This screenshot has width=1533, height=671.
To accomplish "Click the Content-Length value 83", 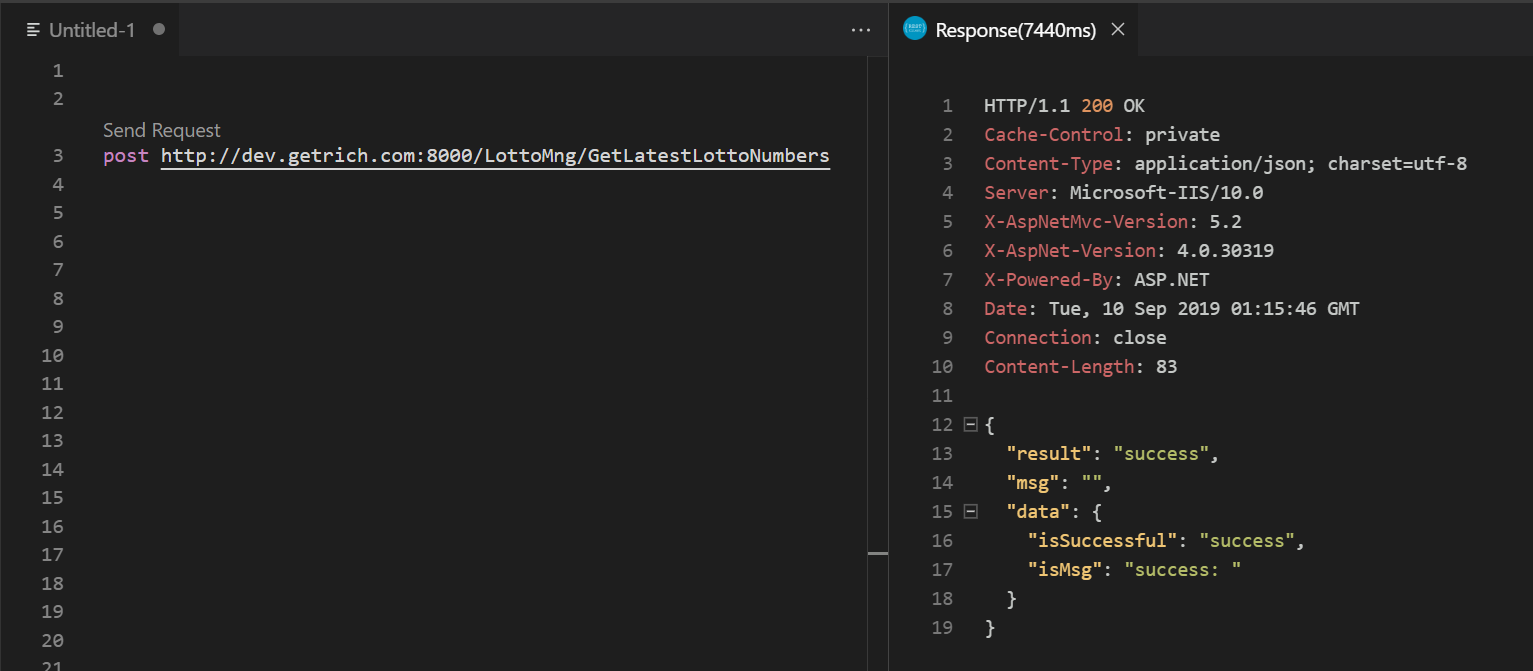I will click(x=1166, y=367).
